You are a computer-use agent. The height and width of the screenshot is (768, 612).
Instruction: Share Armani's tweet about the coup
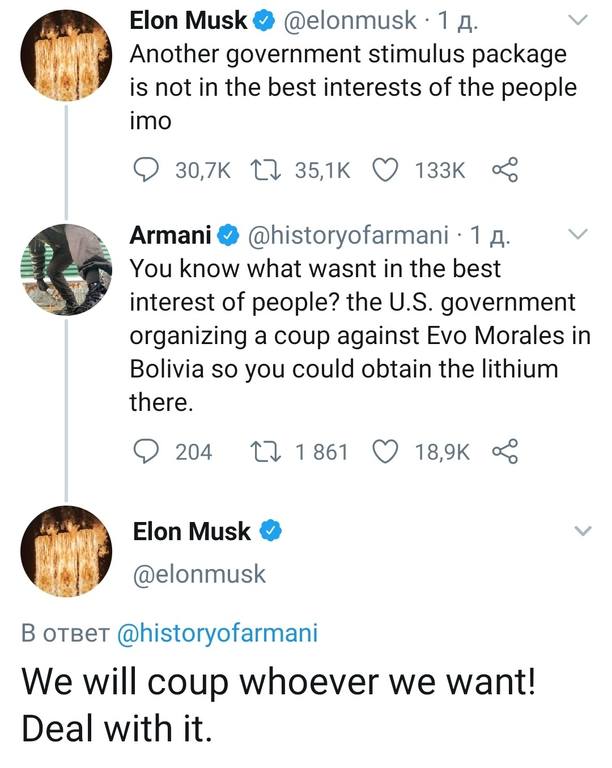click(504, 452)
